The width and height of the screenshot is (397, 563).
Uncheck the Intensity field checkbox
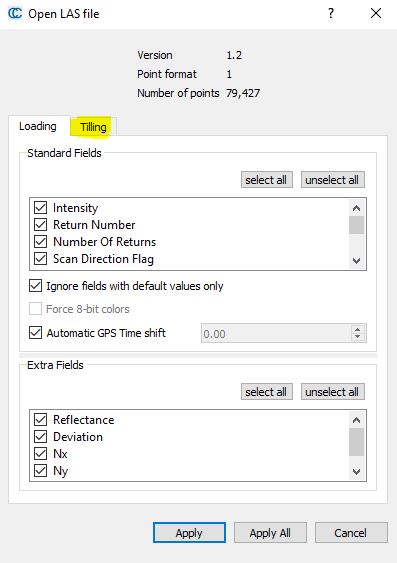point(41,208)
